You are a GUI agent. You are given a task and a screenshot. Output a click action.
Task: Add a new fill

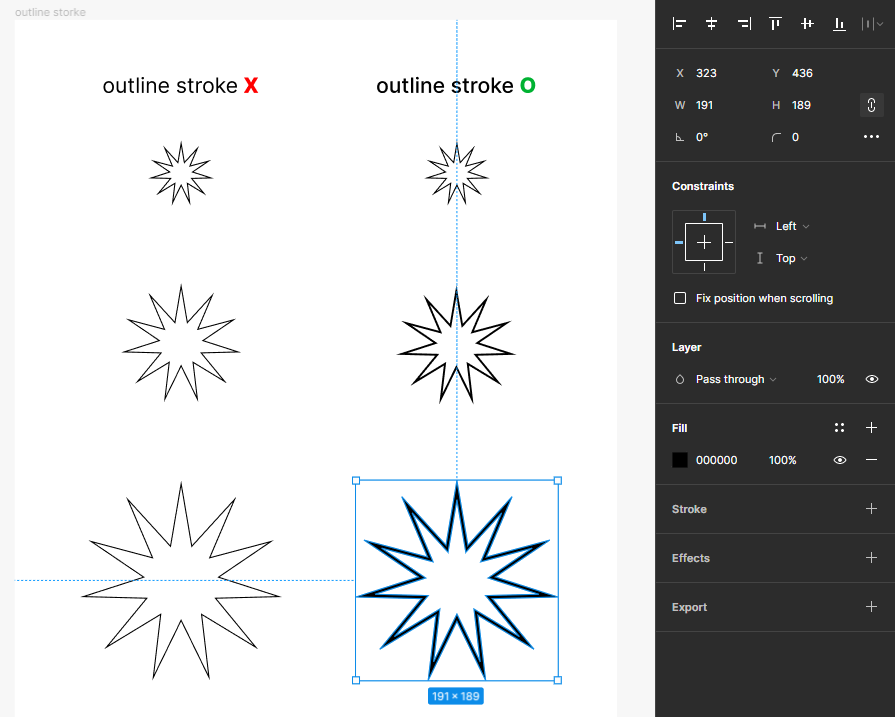point(872,428)
